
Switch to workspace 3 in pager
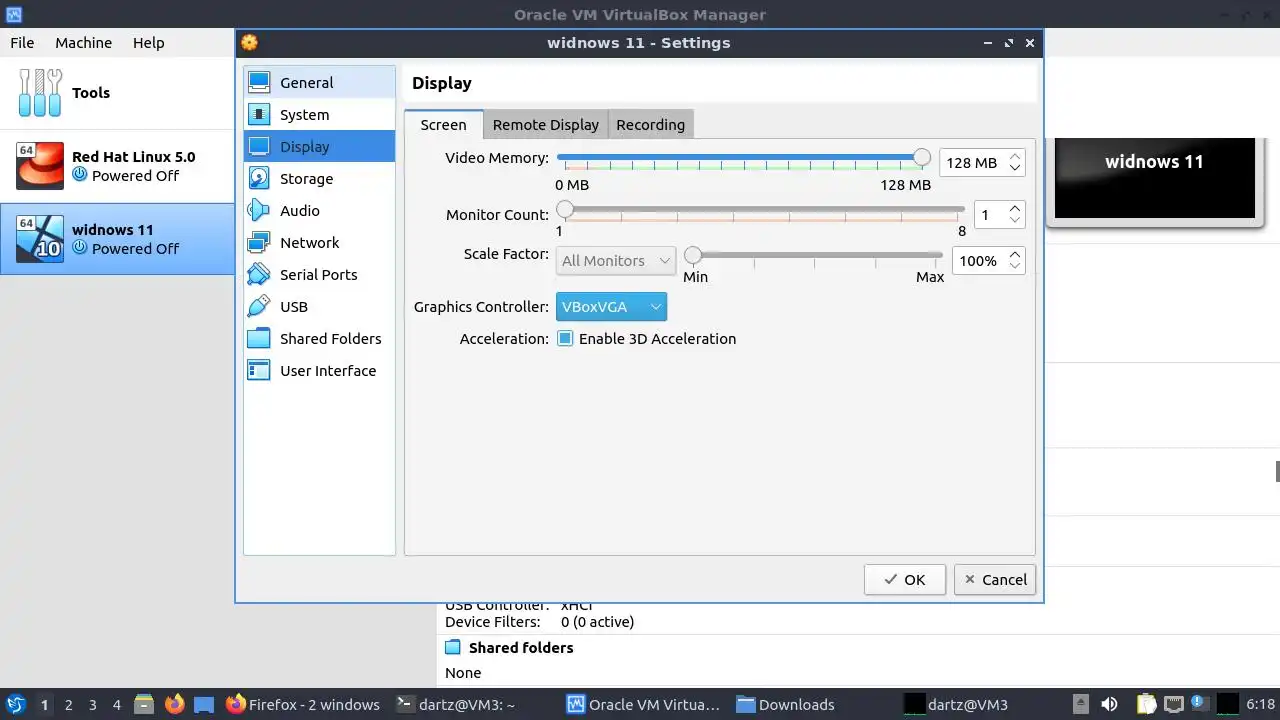(x=93, y=705)
